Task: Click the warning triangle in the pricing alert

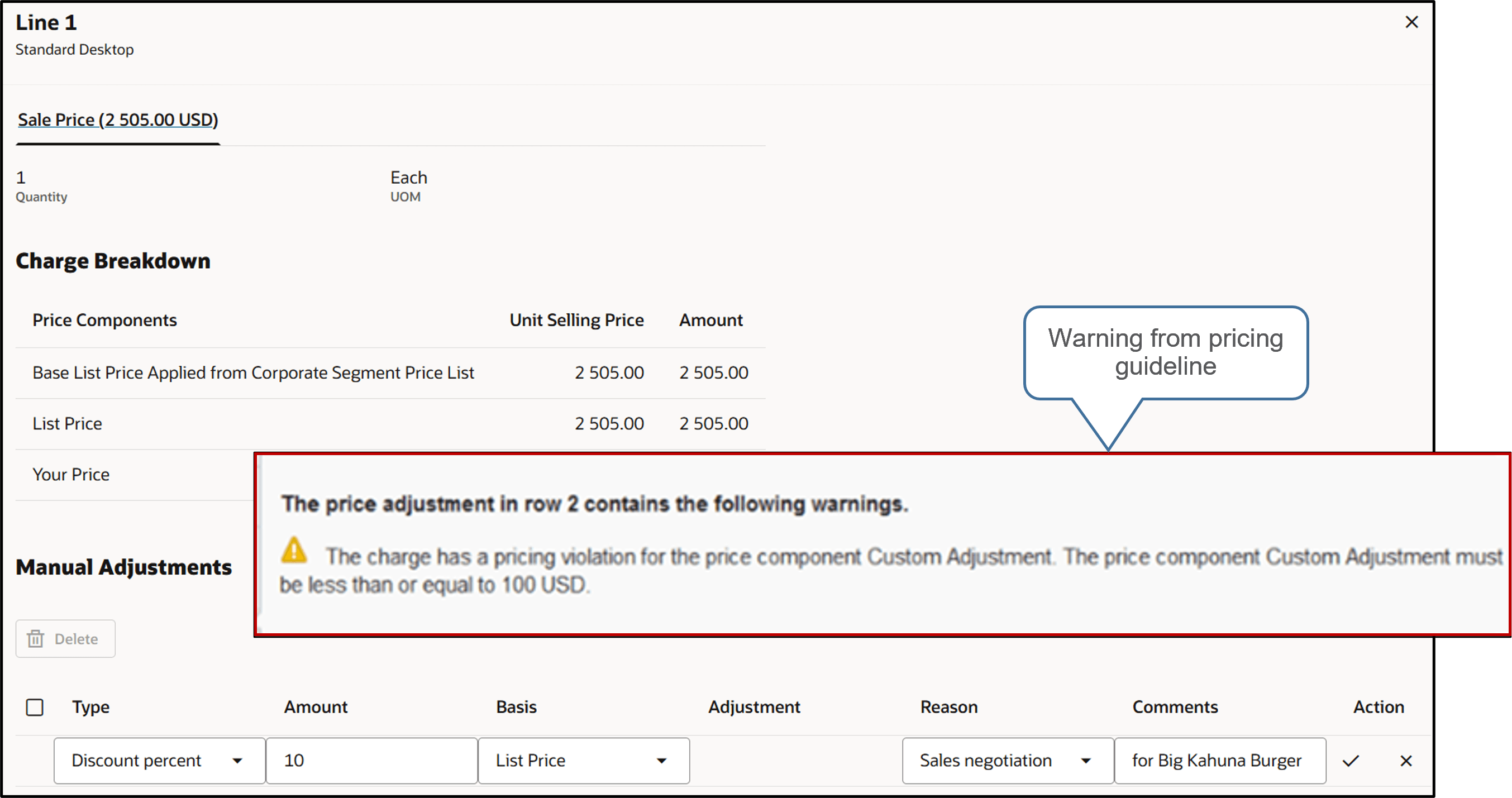Action: [296, 552]
